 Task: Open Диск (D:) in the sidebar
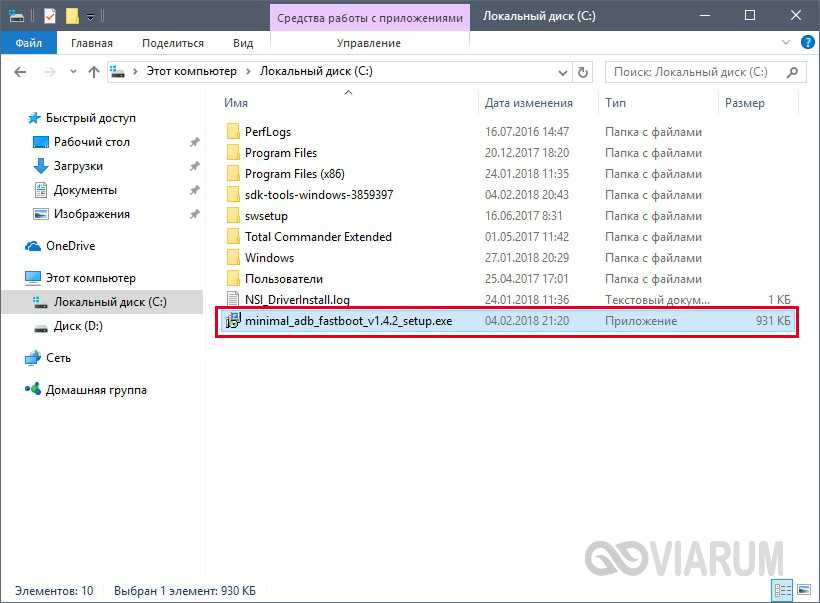click(78, 326)
